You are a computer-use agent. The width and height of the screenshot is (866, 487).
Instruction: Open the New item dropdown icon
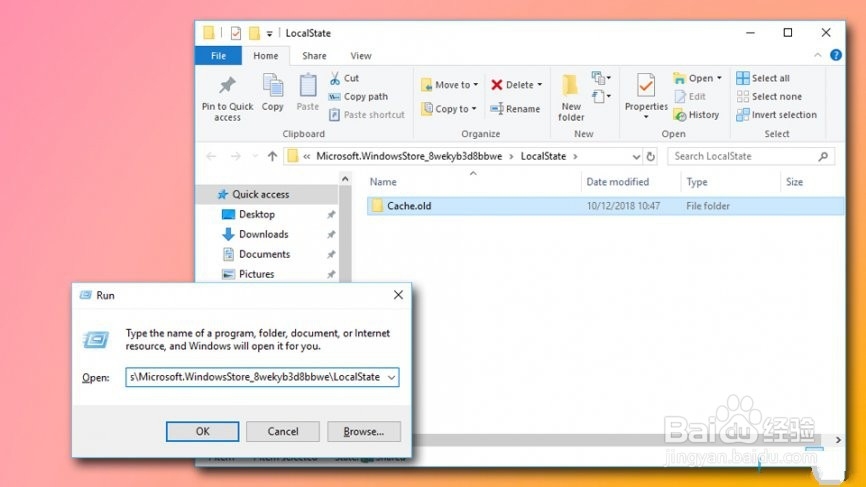pyautogui.click(x=601, y=78)
